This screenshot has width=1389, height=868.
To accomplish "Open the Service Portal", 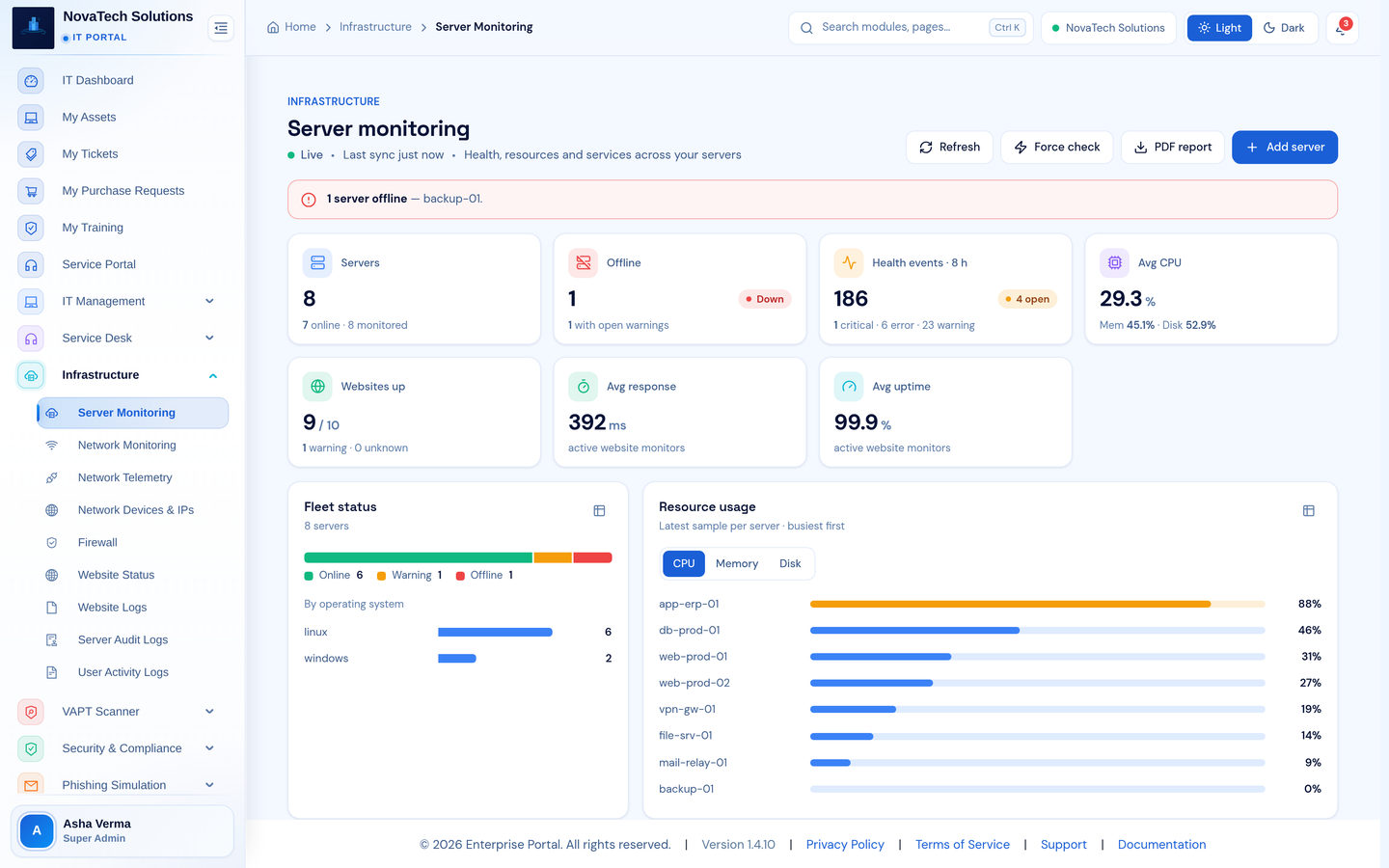I will pyautogui.click(x=123, y=264).
